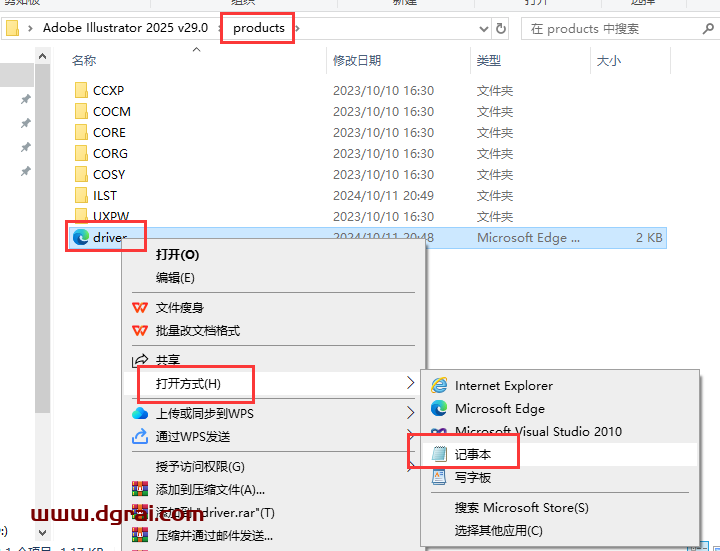Click the search magnifier icon
This screenshot has width=720, height=551.
(x=708, y=29)
